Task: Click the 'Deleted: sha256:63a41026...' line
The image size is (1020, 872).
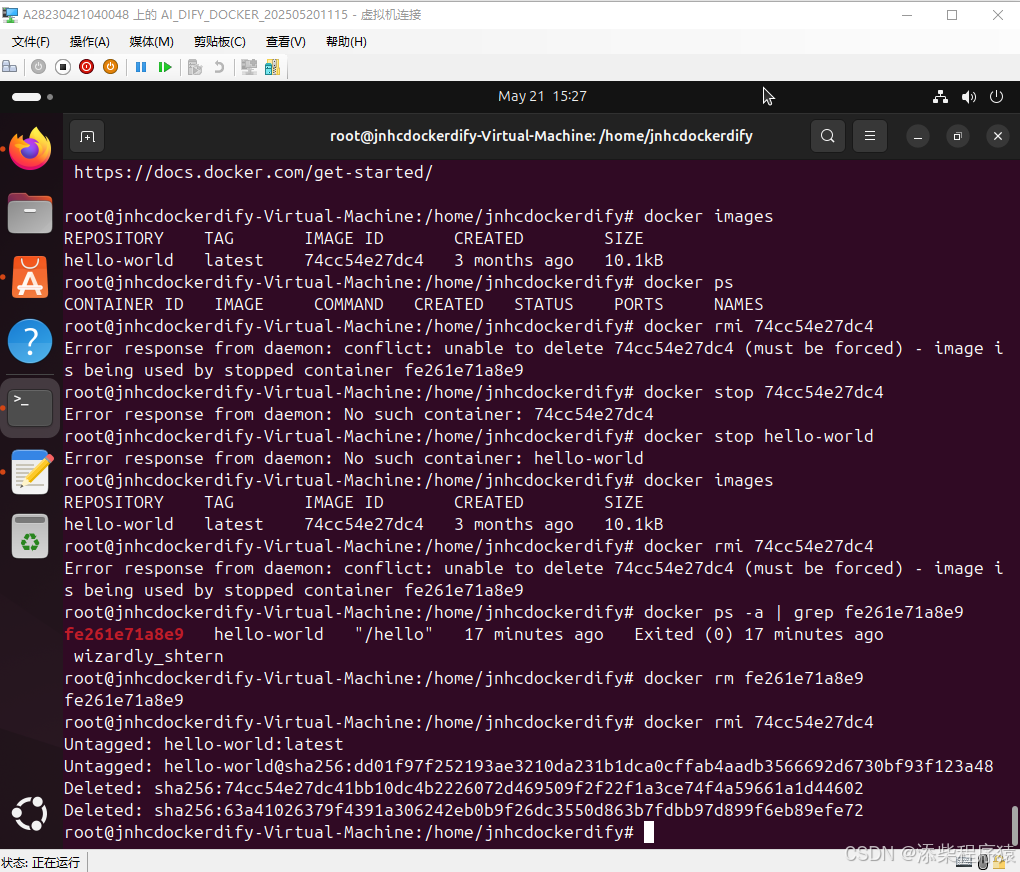Action: (464, 811)
